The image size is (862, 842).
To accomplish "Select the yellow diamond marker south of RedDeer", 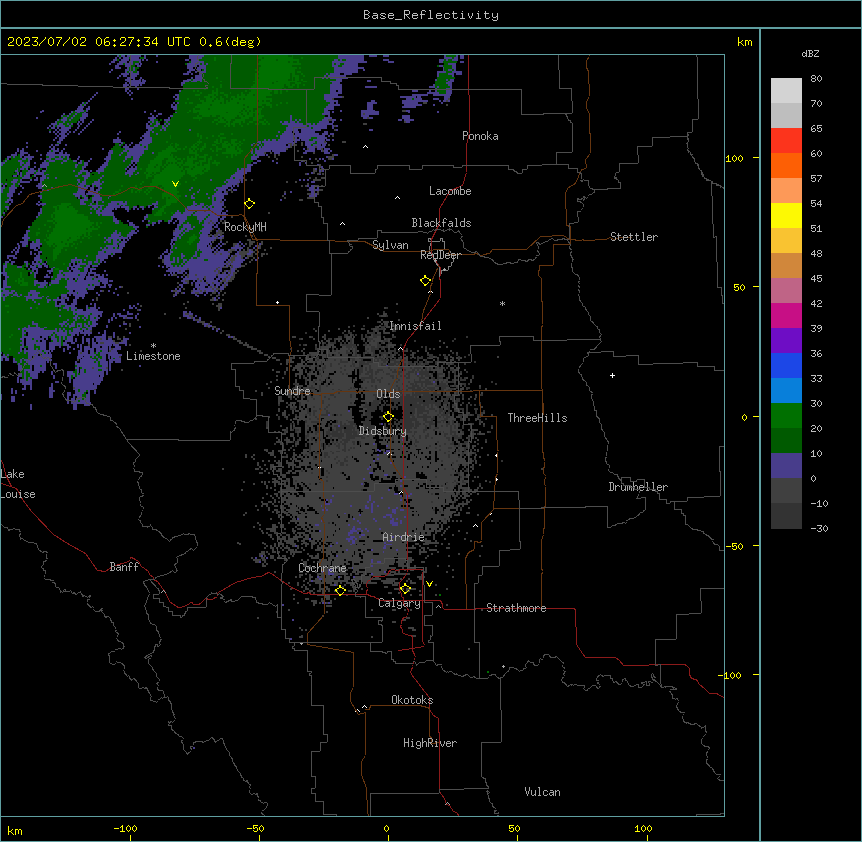I will click(x=426, y=281).
